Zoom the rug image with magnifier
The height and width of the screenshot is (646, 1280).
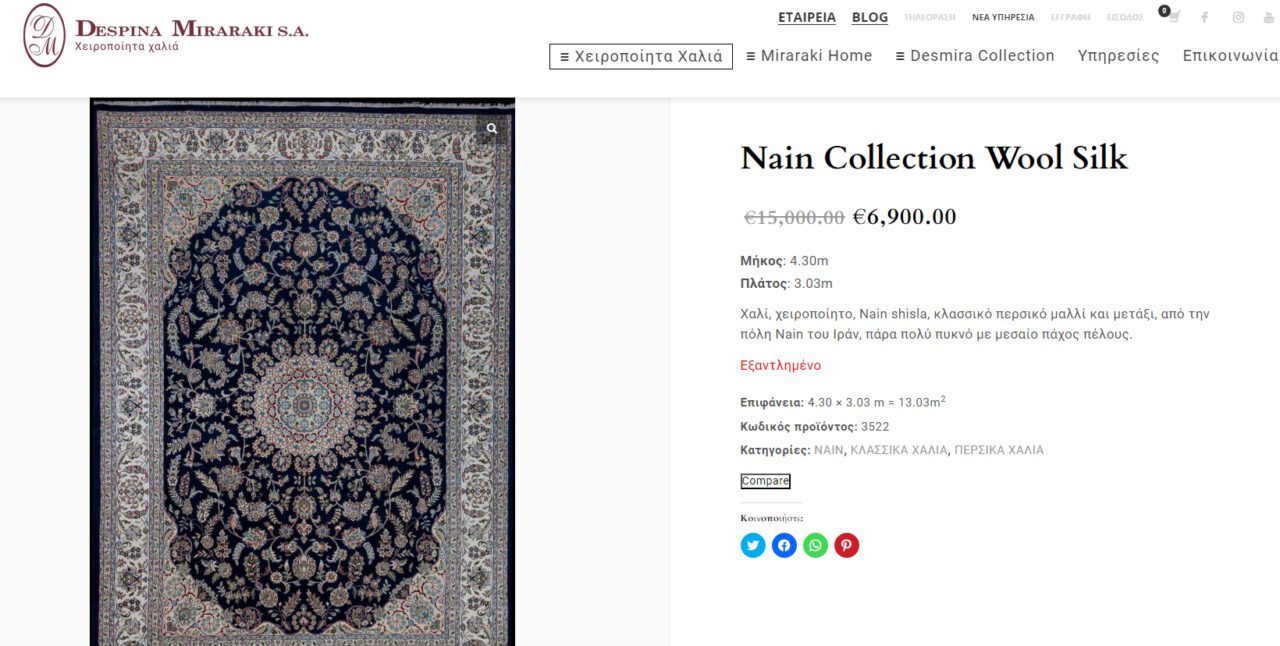pos(492,129)
